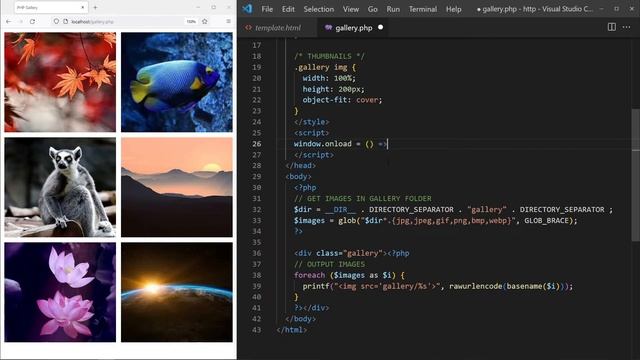This screenshot has height=360, width=640.
Task: Go back in the browser
Action: click(9, 21)
